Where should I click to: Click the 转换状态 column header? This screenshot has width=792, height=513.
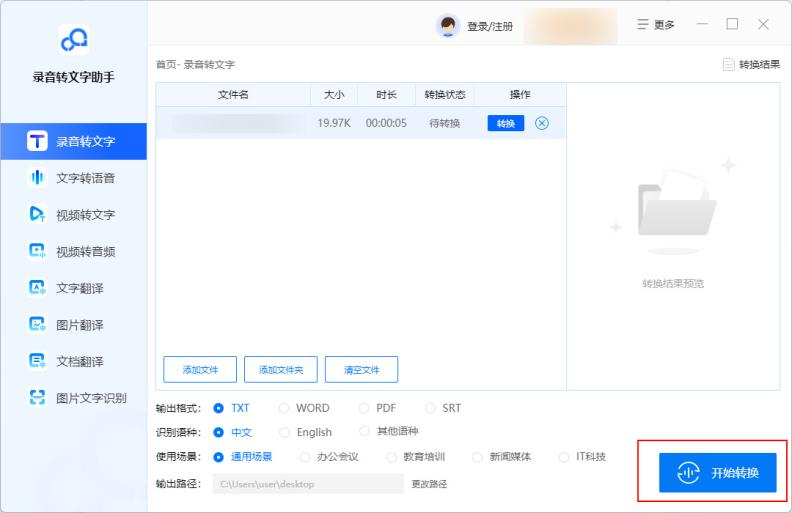pos(445,94)
